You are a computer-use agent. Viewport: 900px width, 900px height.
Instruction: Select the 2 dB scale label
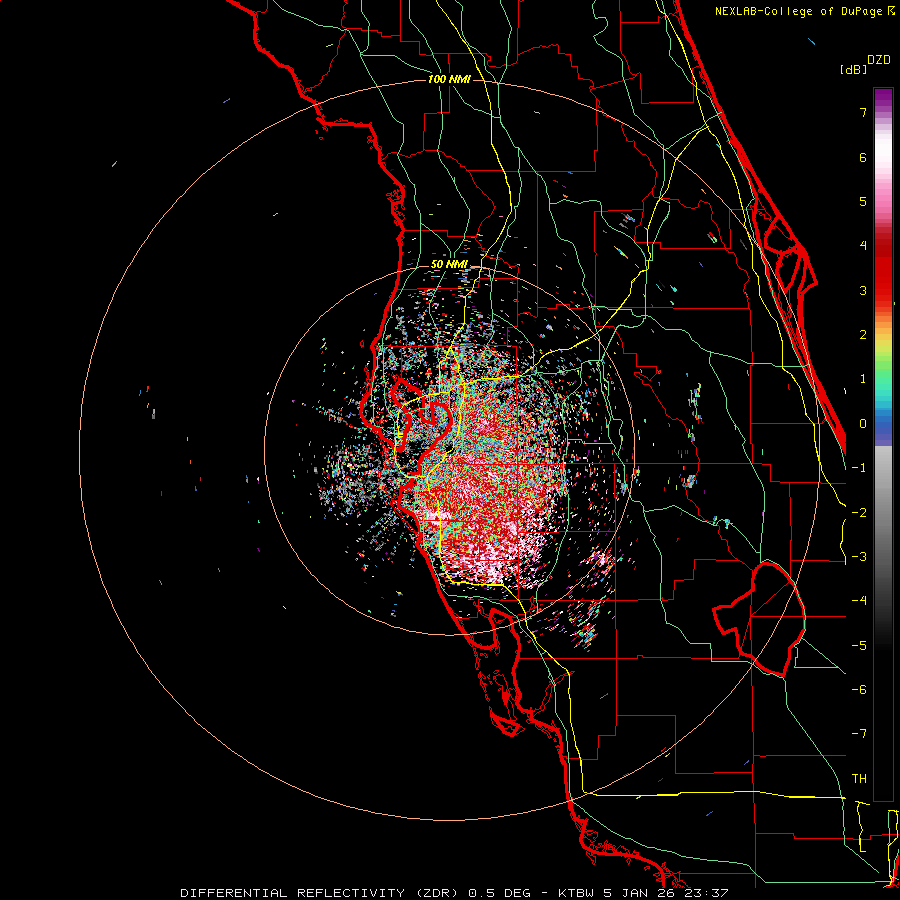pyautogui.click(x=863, y=335)
